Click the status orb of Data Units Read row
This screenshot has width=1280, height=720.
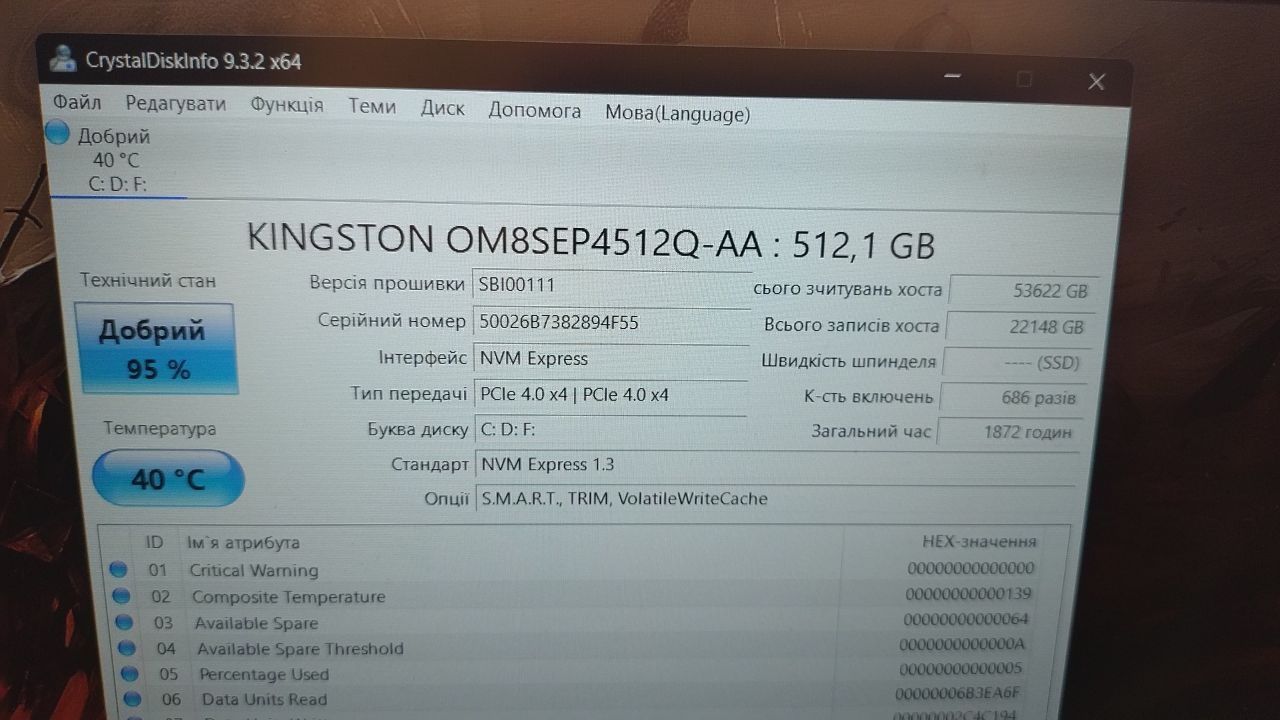pos(132,698)
